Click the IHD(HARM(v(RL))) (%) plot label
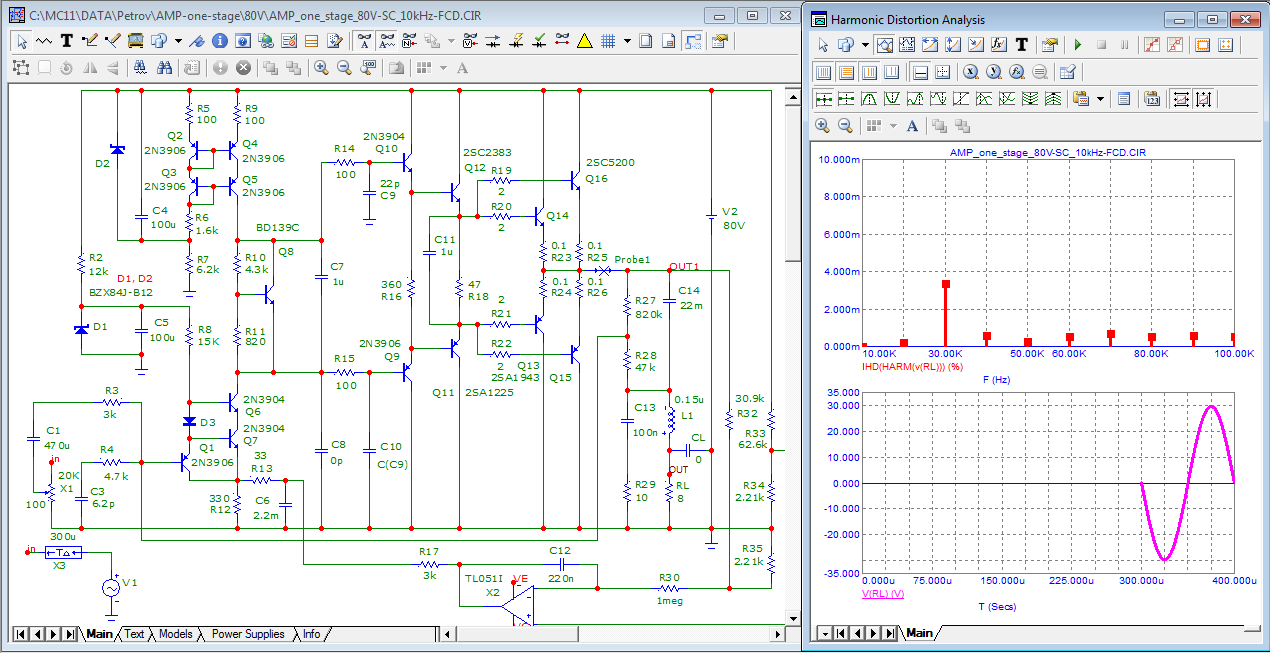This screenshot has width=1270, height=653. coord(914,366)
